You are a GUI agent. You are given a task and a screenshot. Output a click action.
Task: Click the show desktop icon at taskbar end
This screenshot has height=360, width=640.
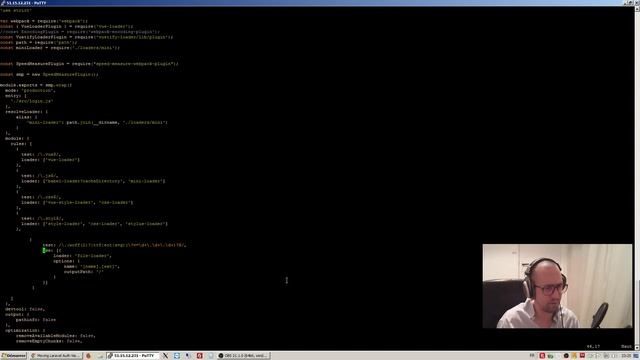click(636, 356)
